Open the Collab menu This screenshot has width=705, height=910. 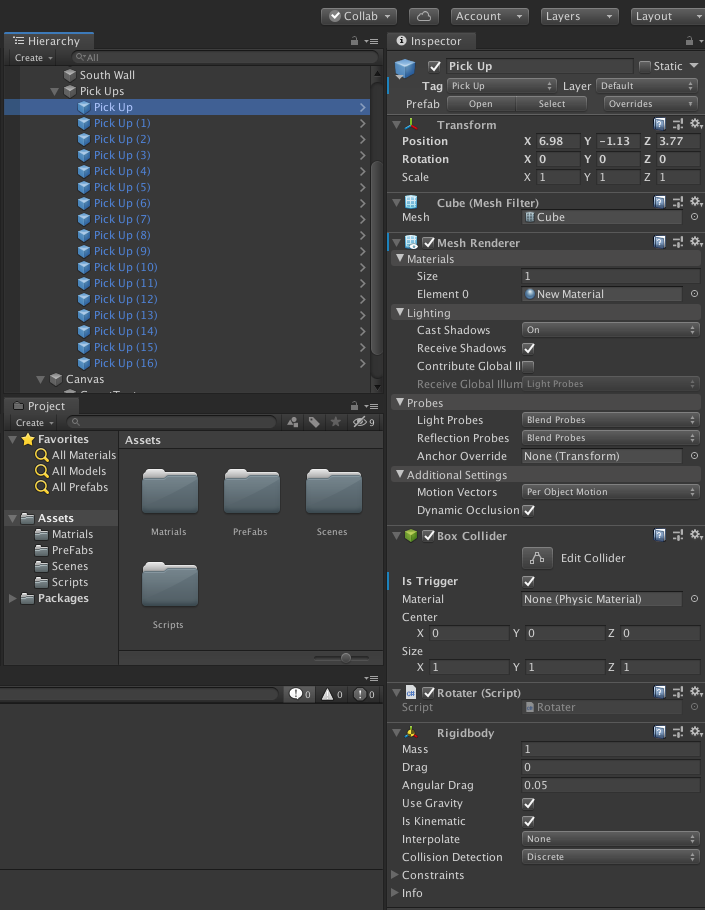(x=359, y=16)
